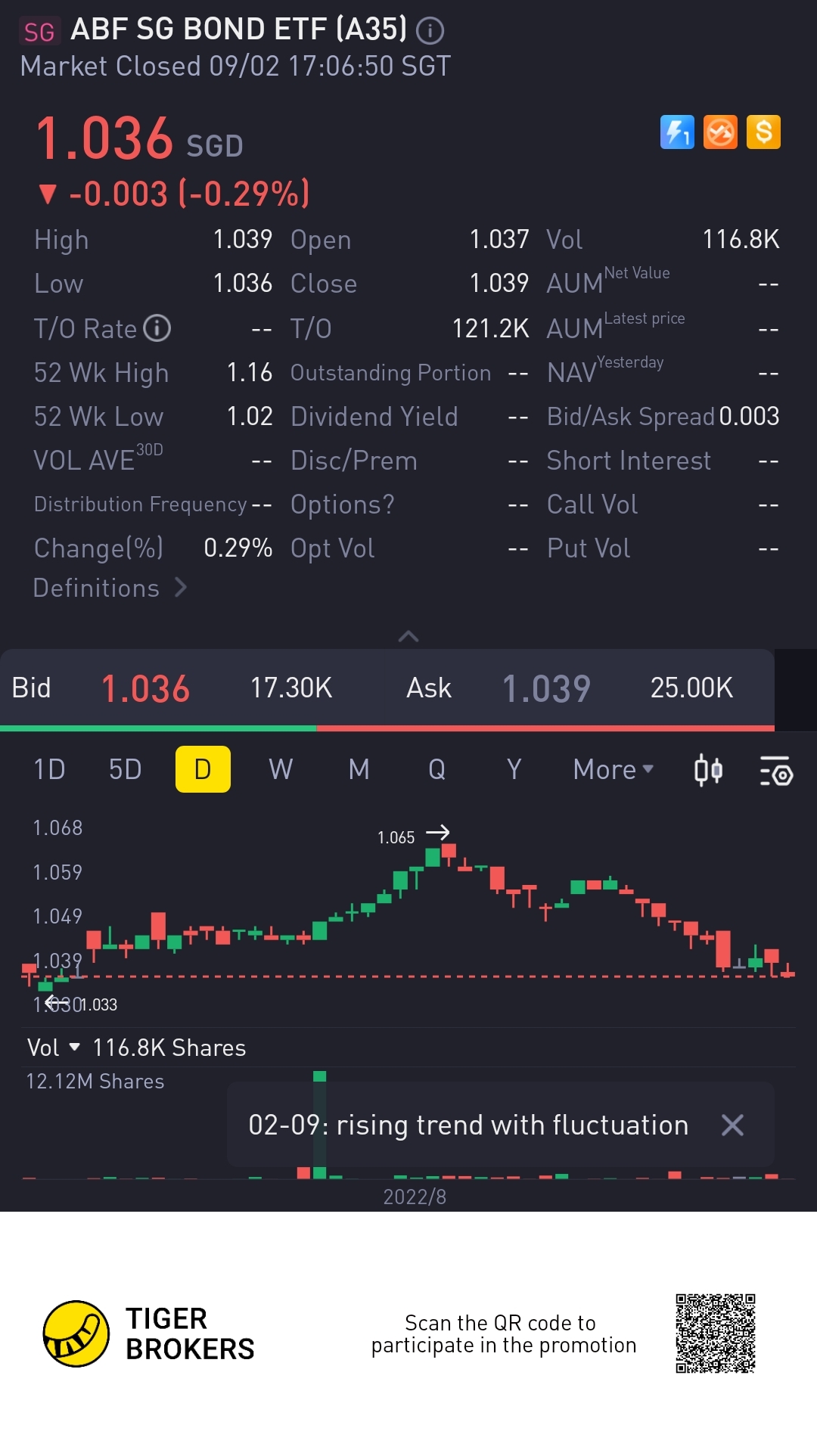This screenshot has width=817, height=1456.
Task: Tap the info icon beside ETF name
Action: tap(430, 31)
